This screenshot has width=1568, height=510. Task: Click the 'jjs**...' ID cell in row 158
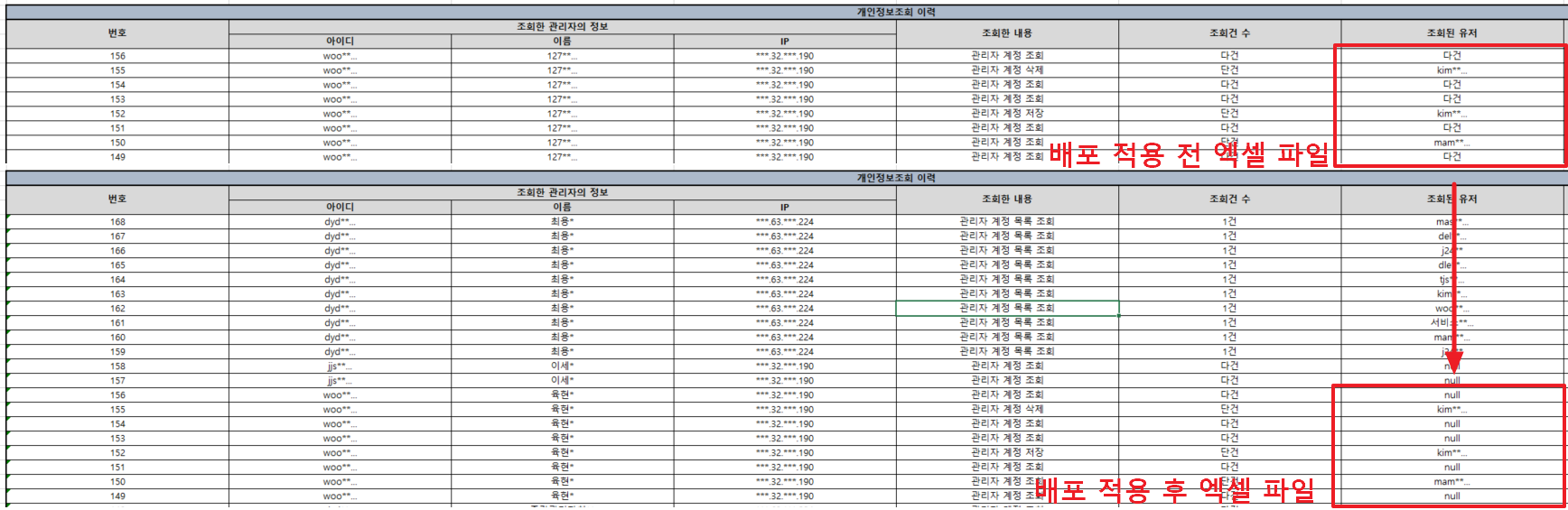[x=340, y=366]
